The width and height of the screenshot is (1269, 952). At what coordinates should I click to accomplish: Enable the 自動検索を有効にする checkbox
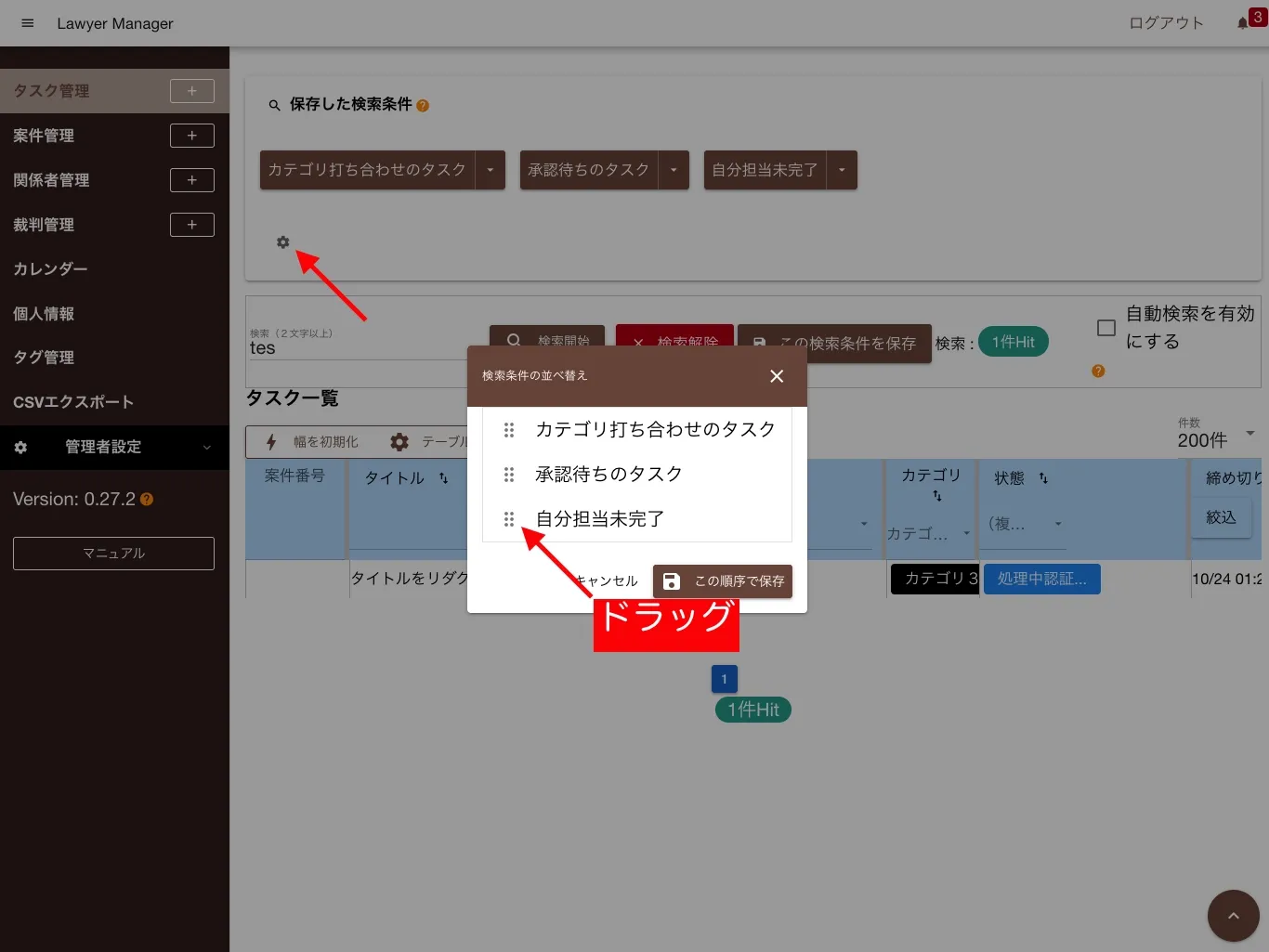coord(1106,328)
